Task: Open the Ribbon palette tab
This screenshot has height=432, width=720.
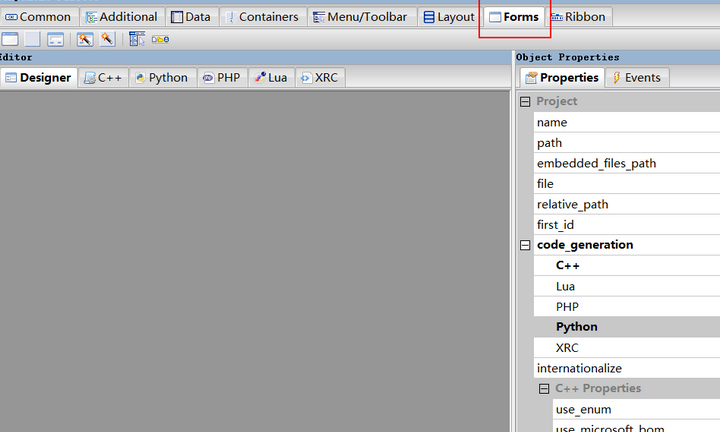Action: [x=579, y=17]
